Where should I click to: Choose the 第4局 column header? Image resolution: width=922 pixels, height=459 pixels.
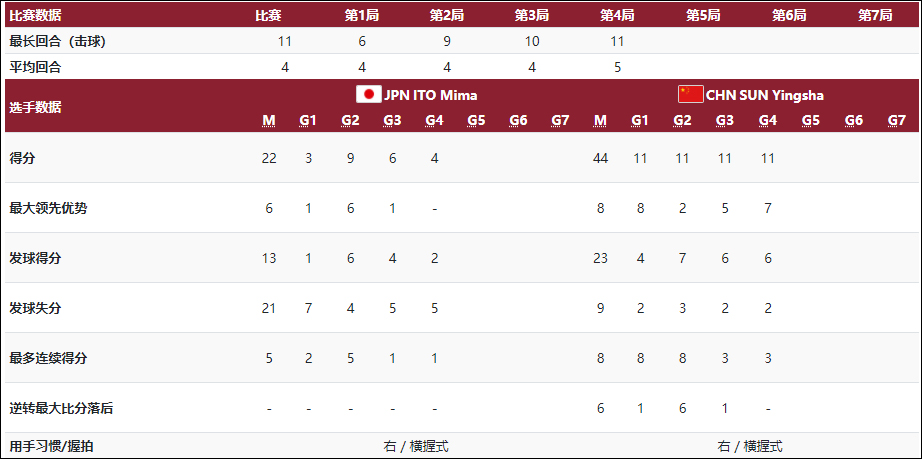tap(617, 15)
